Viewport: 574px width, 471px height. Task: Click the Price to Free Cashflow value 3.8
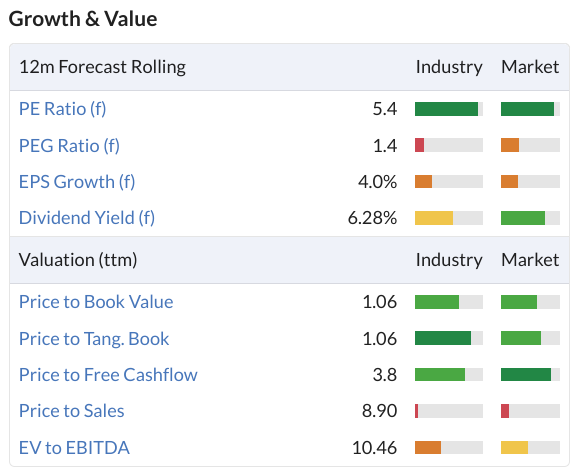point(385,375)
